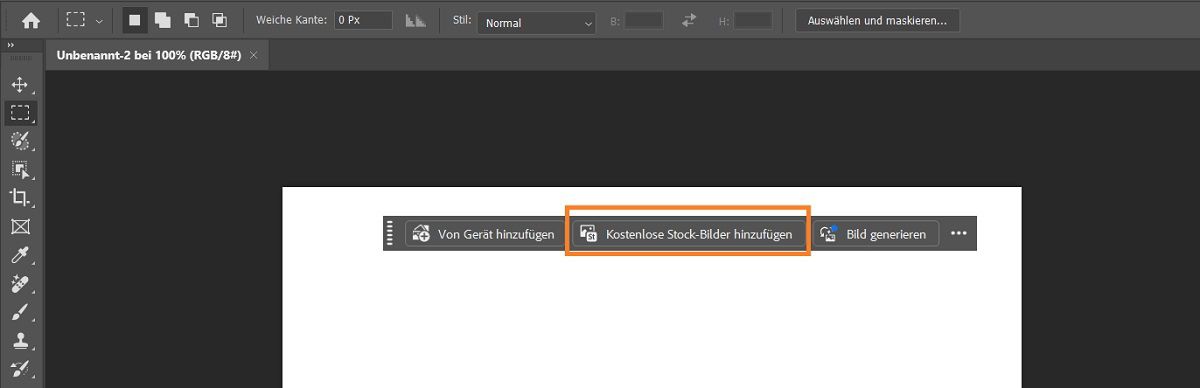Swap width and height values icon
This screenshot has width=1200, height=388.
689,21
